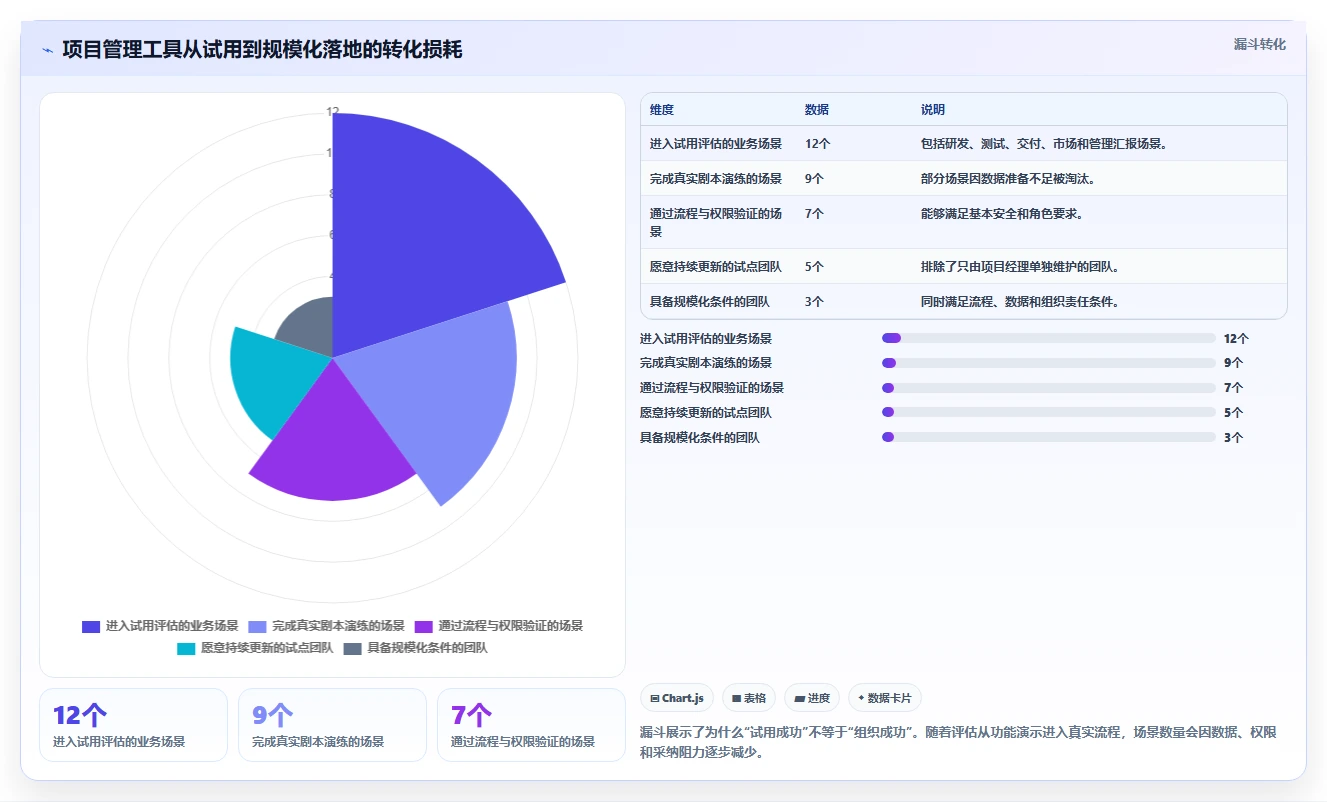Select the Chart.js tag chip
1327x802 pixels.
pyautogui.click(x=677, y=698)
